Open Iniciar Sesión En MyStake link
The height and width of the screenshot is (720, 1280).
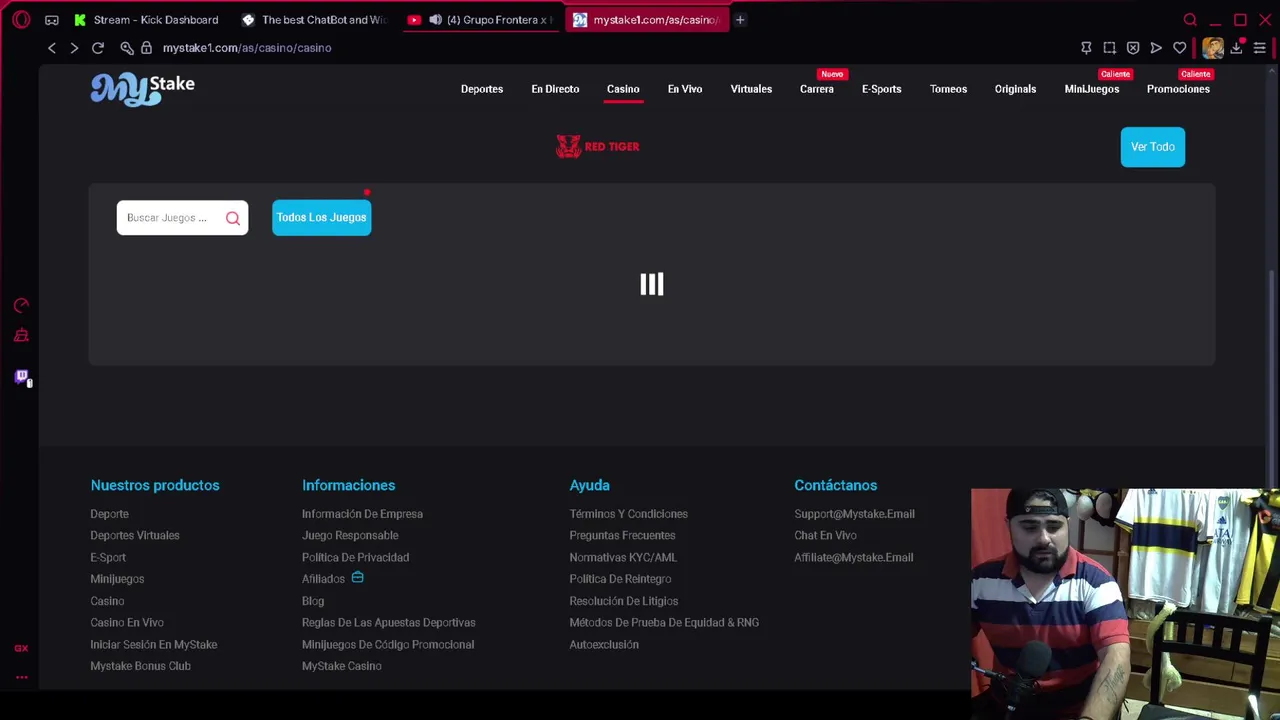(x=154, y=644)
